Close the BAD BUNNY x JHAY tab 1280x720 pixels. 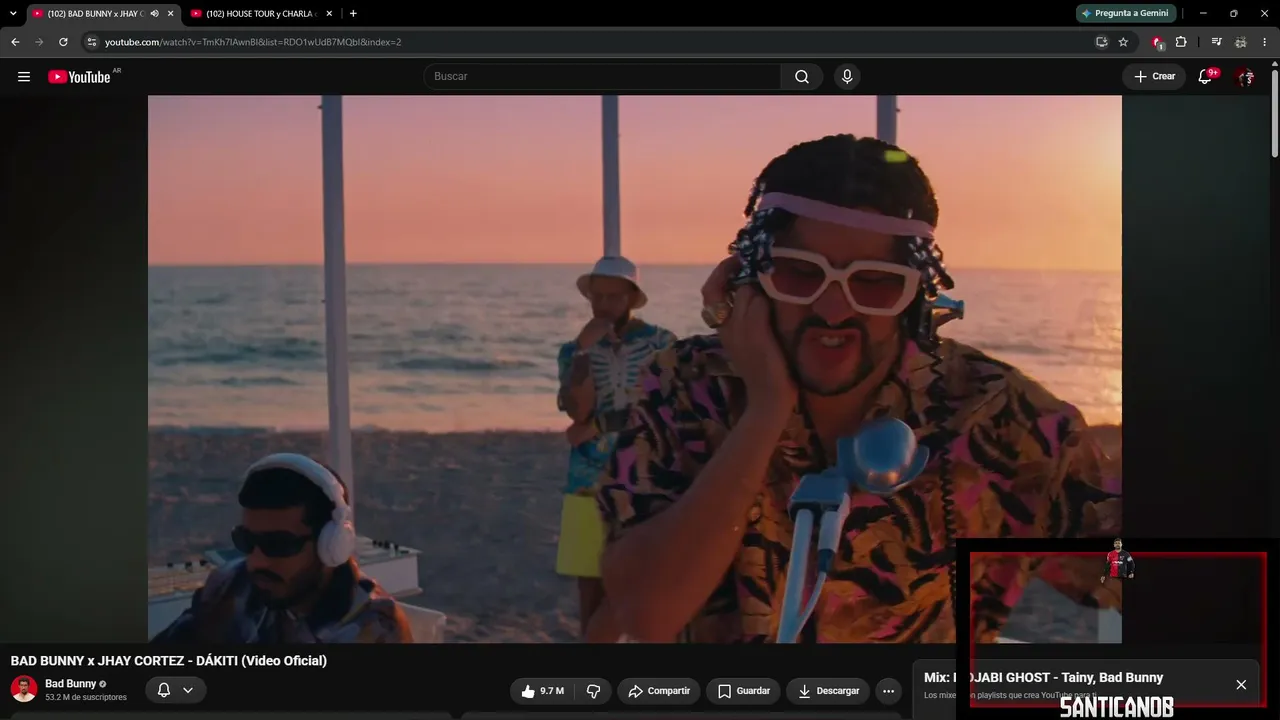(x=170, y=14)
